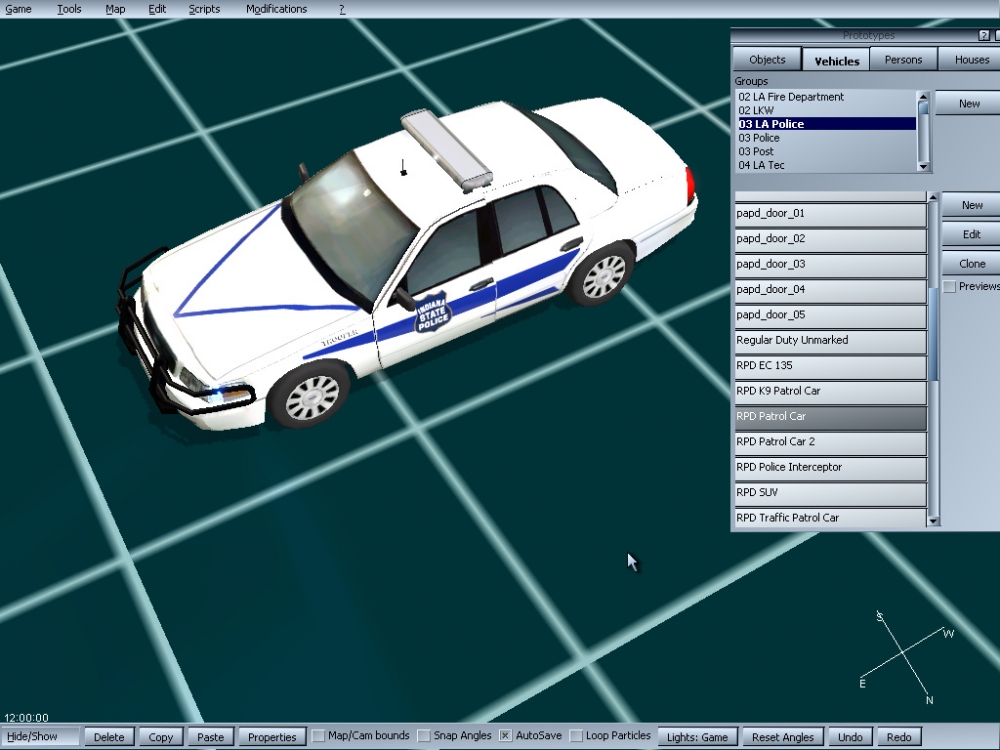
Task: Select the 03 Police group
Action: 827,138
